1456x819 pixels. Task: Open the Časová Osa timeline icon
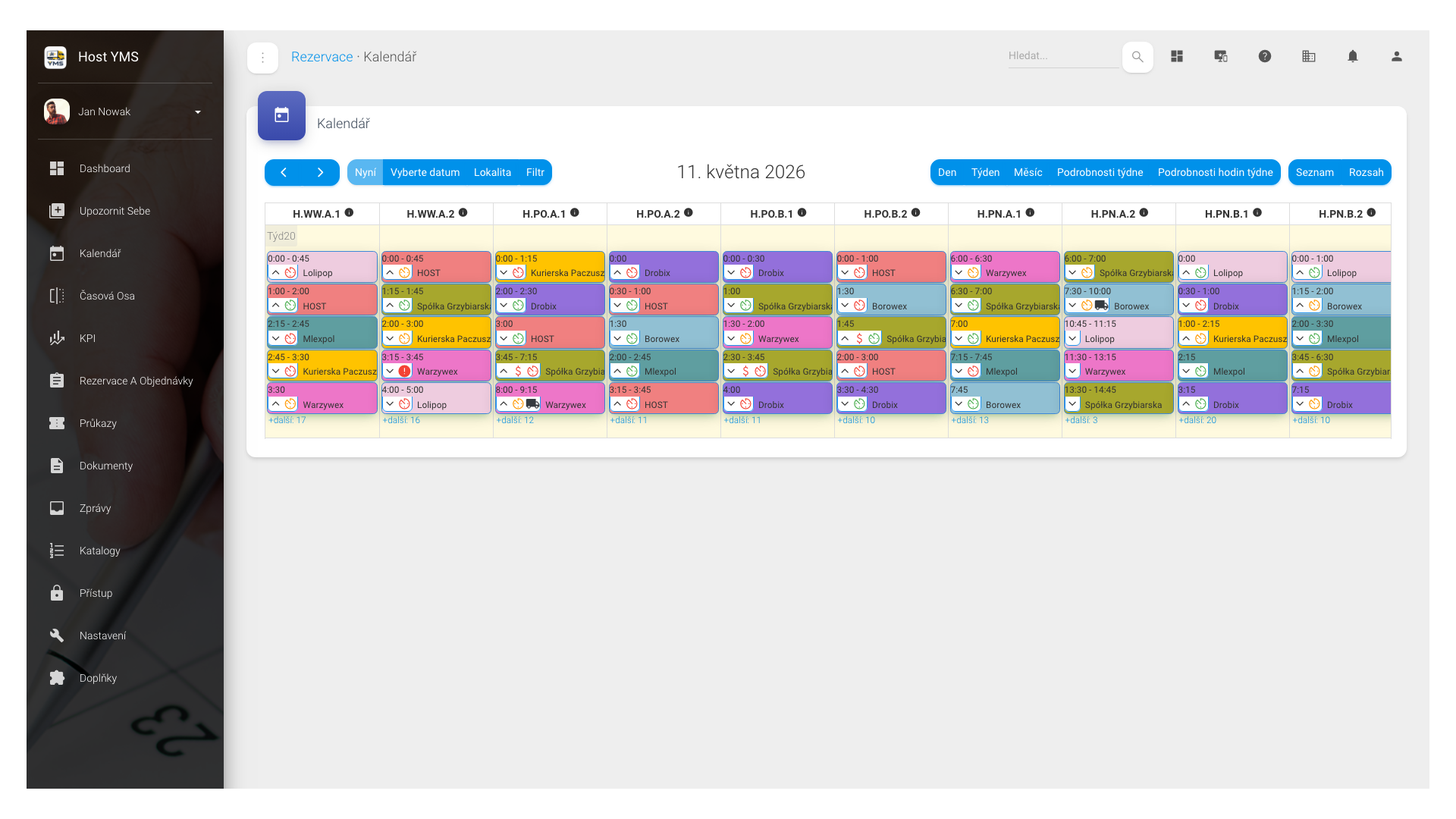coord(57,296)
